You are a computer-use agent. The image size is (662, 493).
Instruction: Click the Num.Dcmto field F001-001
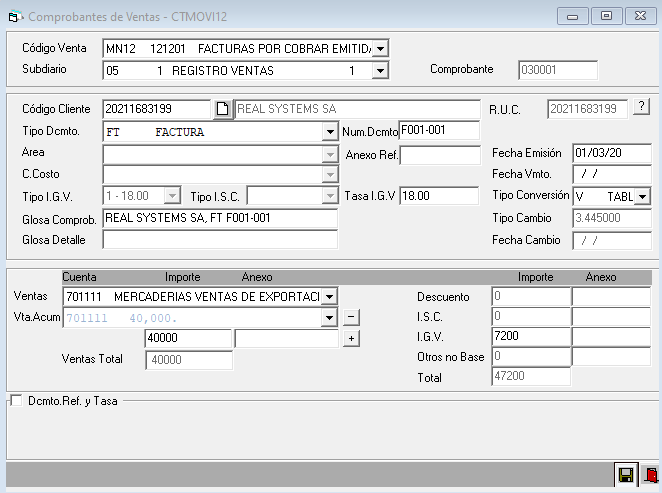point(438,130)
